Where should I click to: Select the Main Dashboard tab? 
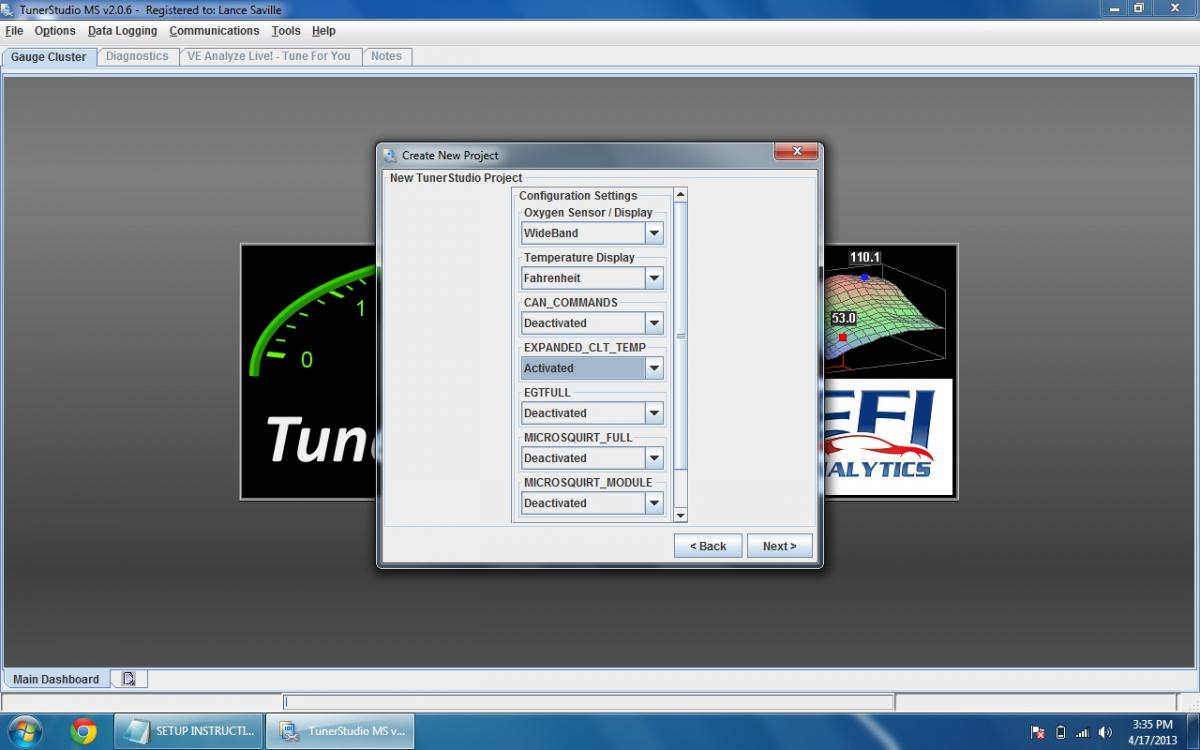[x=56, y=679]
